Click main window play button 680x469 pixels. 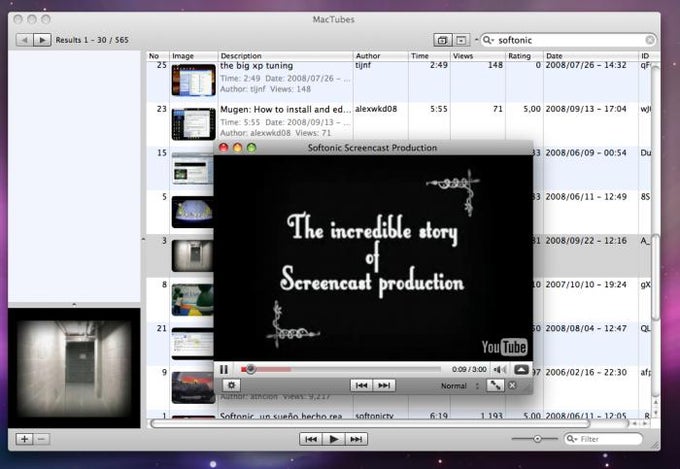coord(334,439)
